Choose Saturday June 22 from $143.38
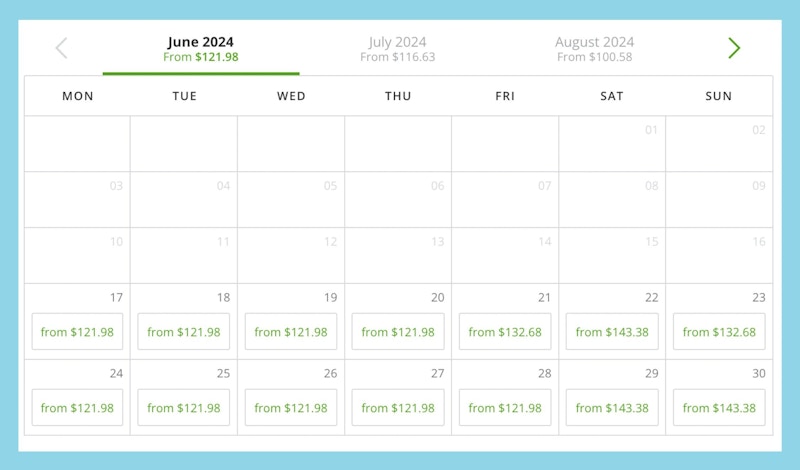 612,332
